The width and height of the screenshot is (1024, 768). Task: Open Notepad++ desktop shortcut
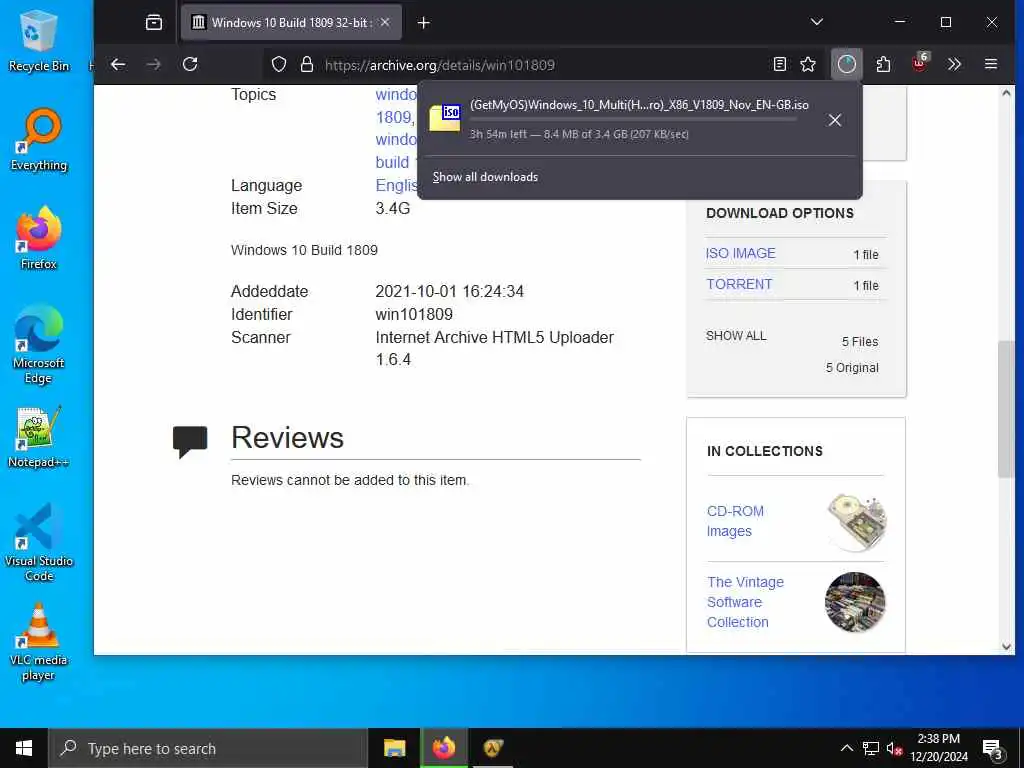point(39,437)
